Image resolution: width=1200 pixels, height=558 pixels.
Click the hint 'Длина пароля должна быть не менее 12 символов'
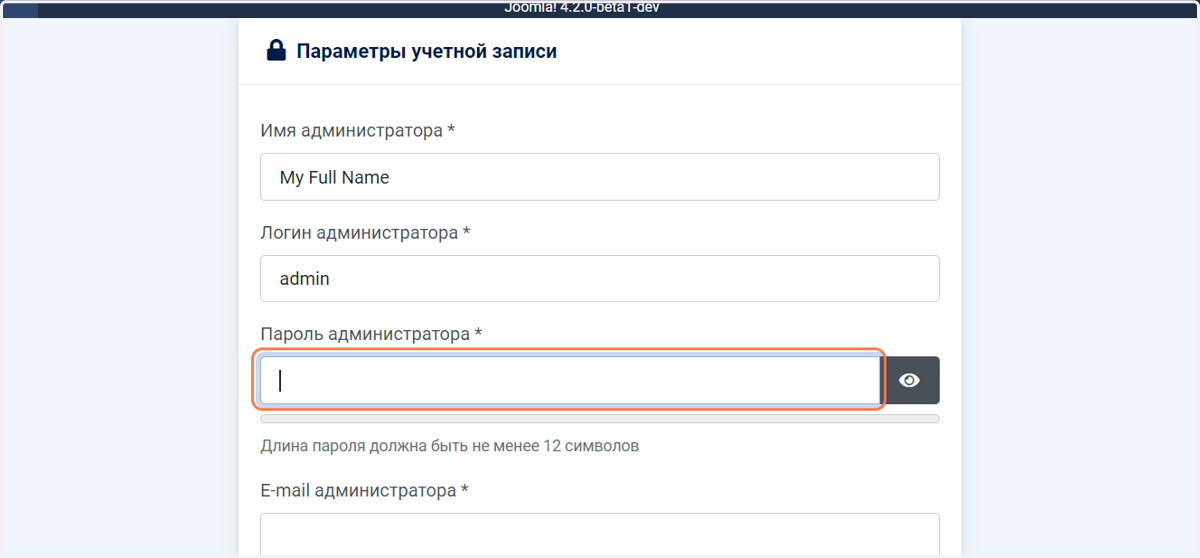point(449,446)
